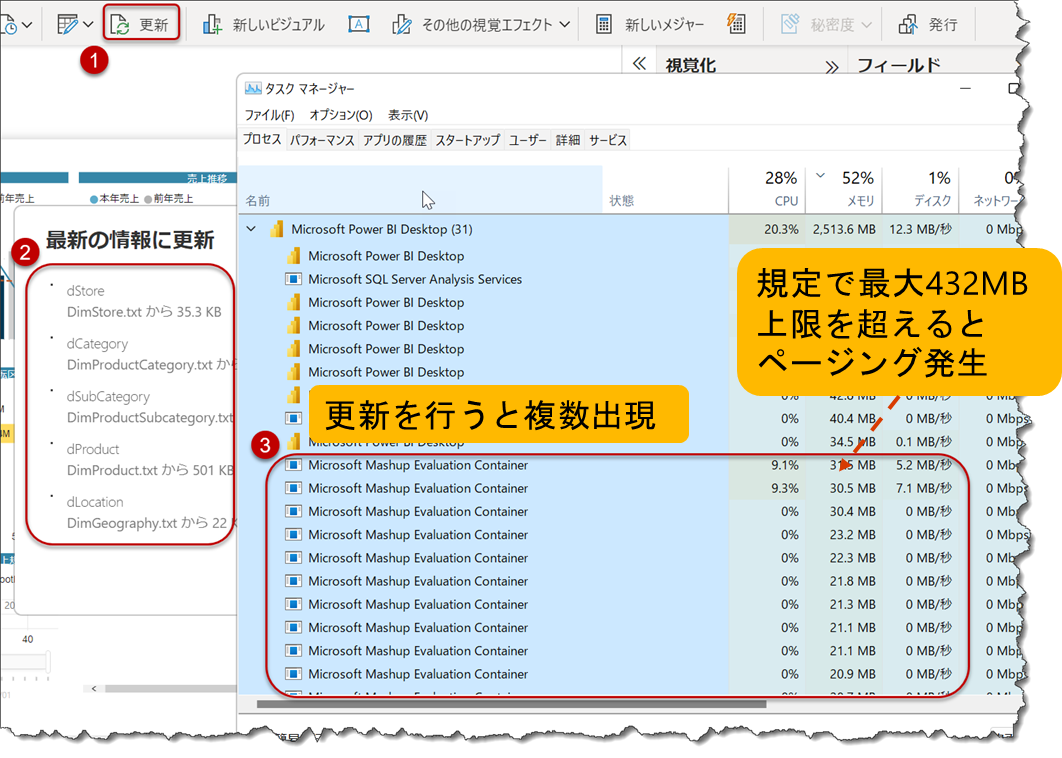Select the Mashup Evaluation Container using 30.5 MB
The image size is (1062, 758).
(418, 488)
